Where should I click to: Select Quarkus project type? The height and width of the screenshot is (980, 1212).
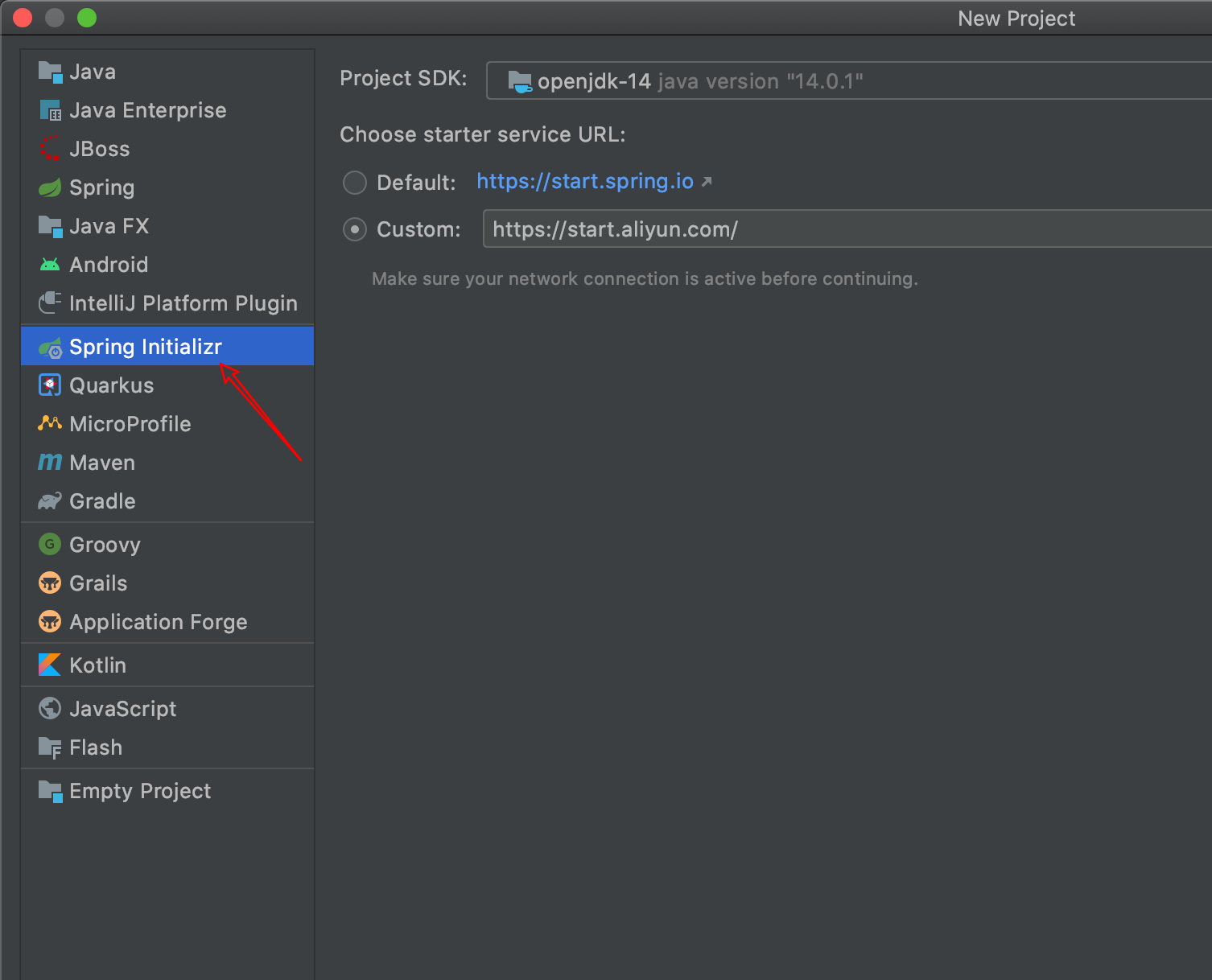click(x=167, y=385)
